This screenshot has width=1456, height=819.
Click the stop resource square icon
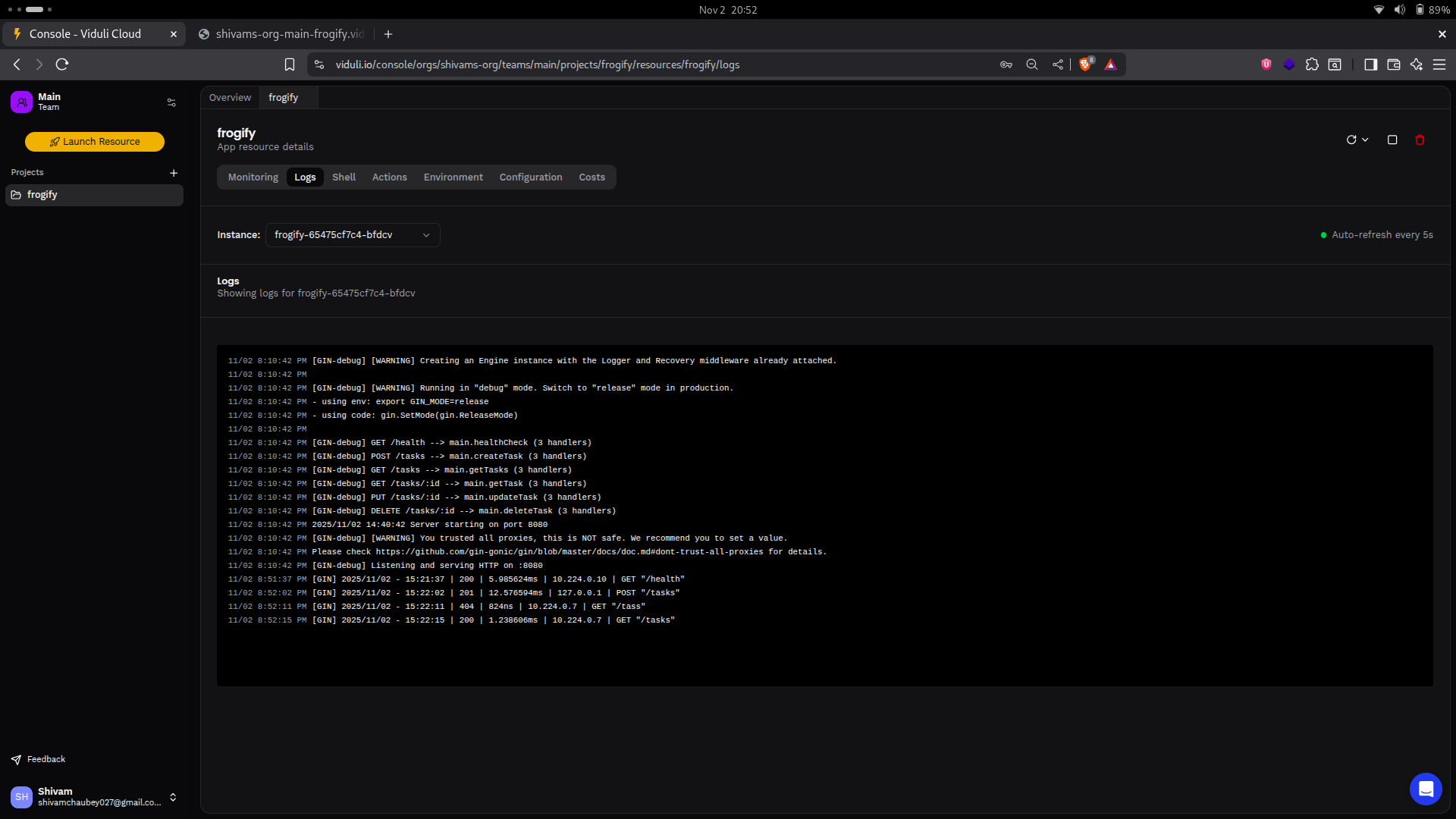[x=1392, y=140]
